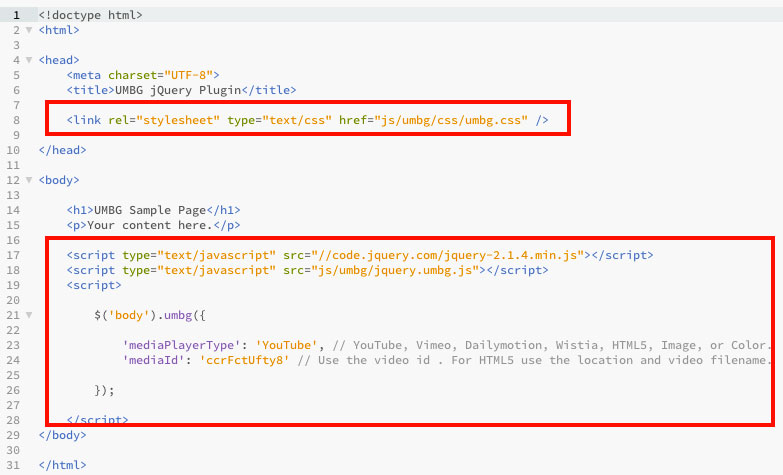This screenshot has height=475, width=783.
Task: Place cursor in the doctype html declaration
Action: tap(90, 15)
